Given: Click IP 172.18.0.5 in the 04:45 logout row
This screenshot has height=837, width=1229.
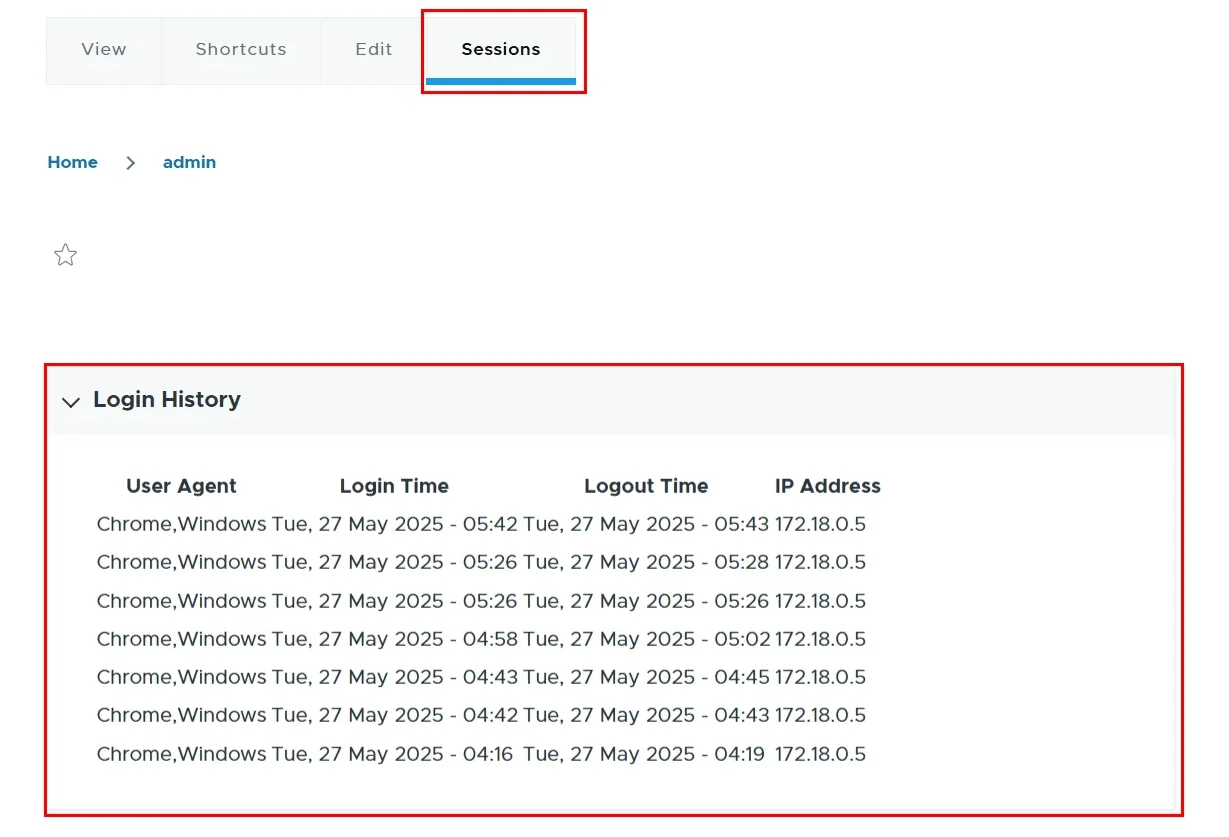Looking at the screenshot, I should (820, 677).
